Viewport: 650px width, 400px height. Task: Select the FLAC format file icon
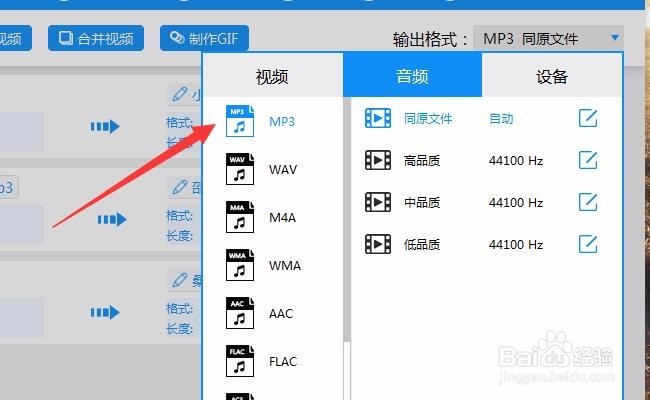[x=240, y=361]
